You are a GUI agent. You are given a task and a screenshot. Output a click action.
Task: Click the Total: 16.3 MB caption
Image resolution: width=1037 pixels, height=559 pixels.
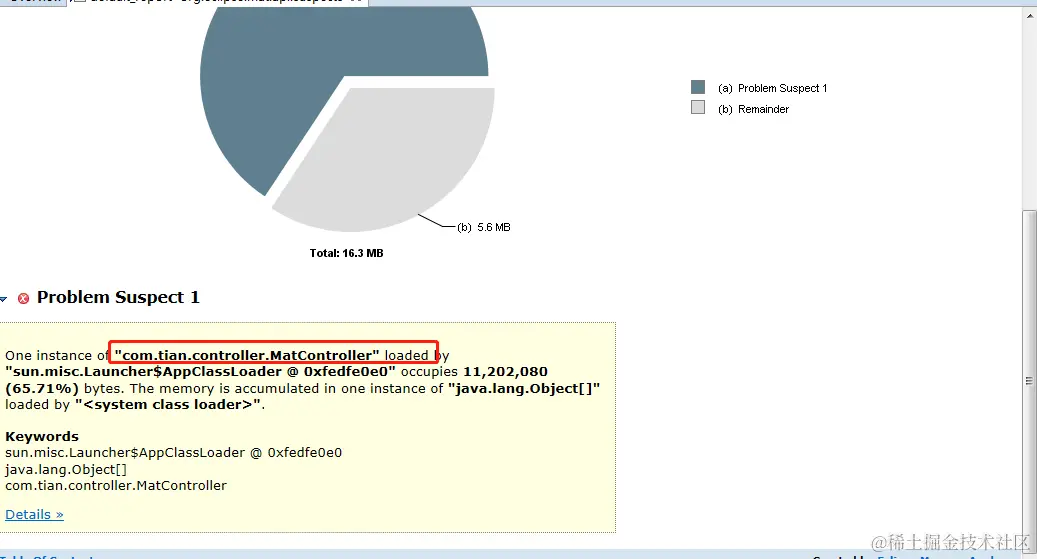tap(347, 253)
